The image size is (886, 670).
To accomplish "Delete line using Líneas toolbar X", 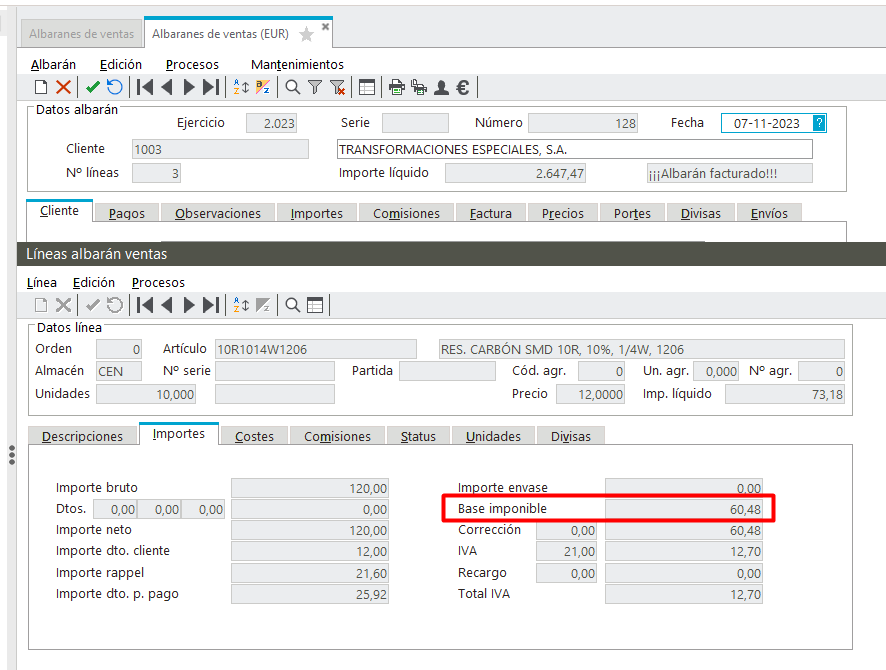I will point(63,305).
